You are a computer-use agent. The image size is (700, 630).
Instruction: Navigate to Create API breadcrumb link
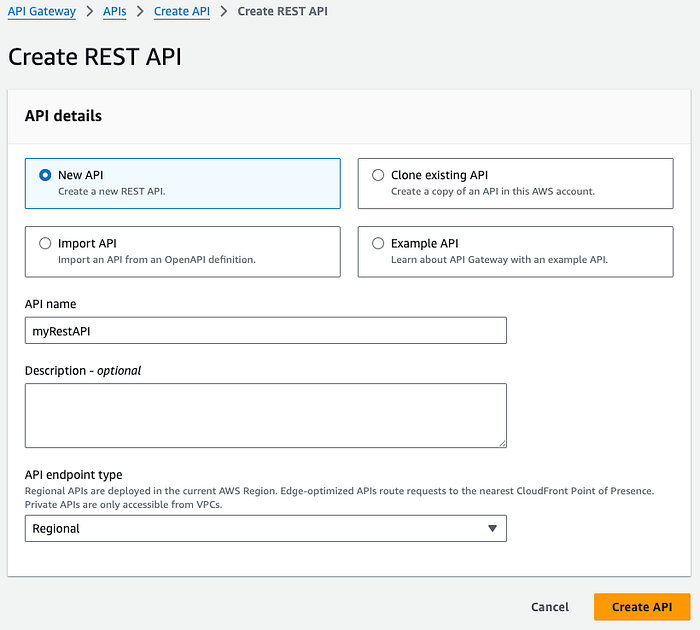tap(182, 11)
